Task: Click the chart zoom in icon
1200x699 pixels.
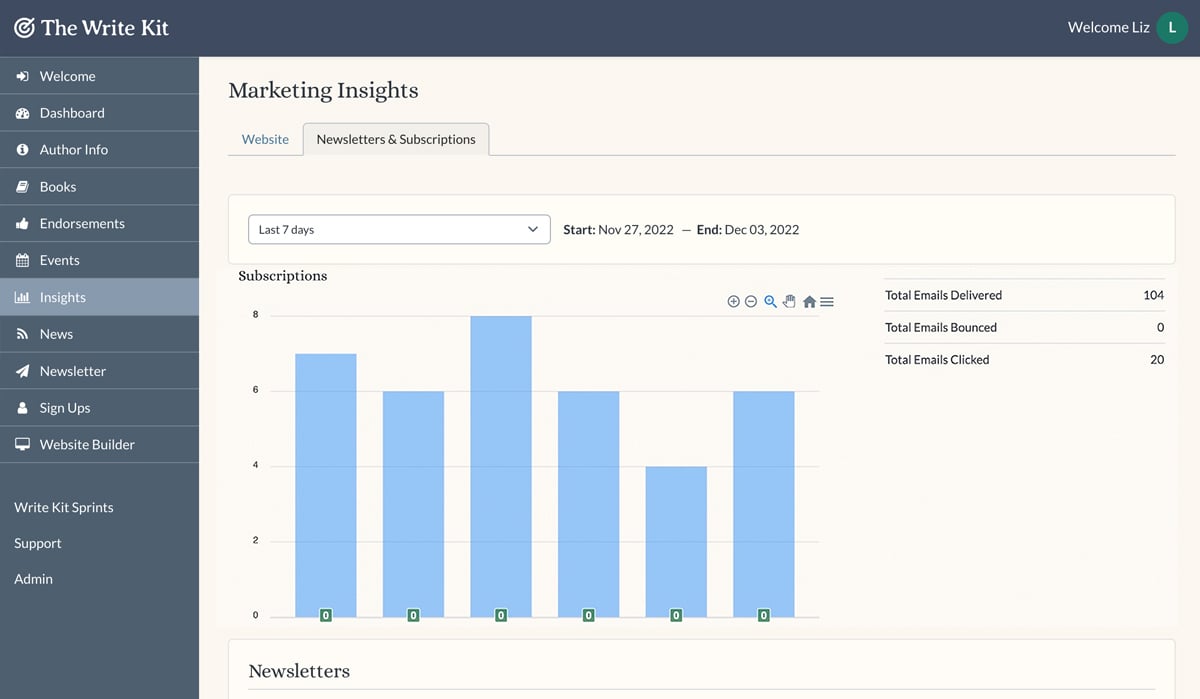Action: coord(733,301)
